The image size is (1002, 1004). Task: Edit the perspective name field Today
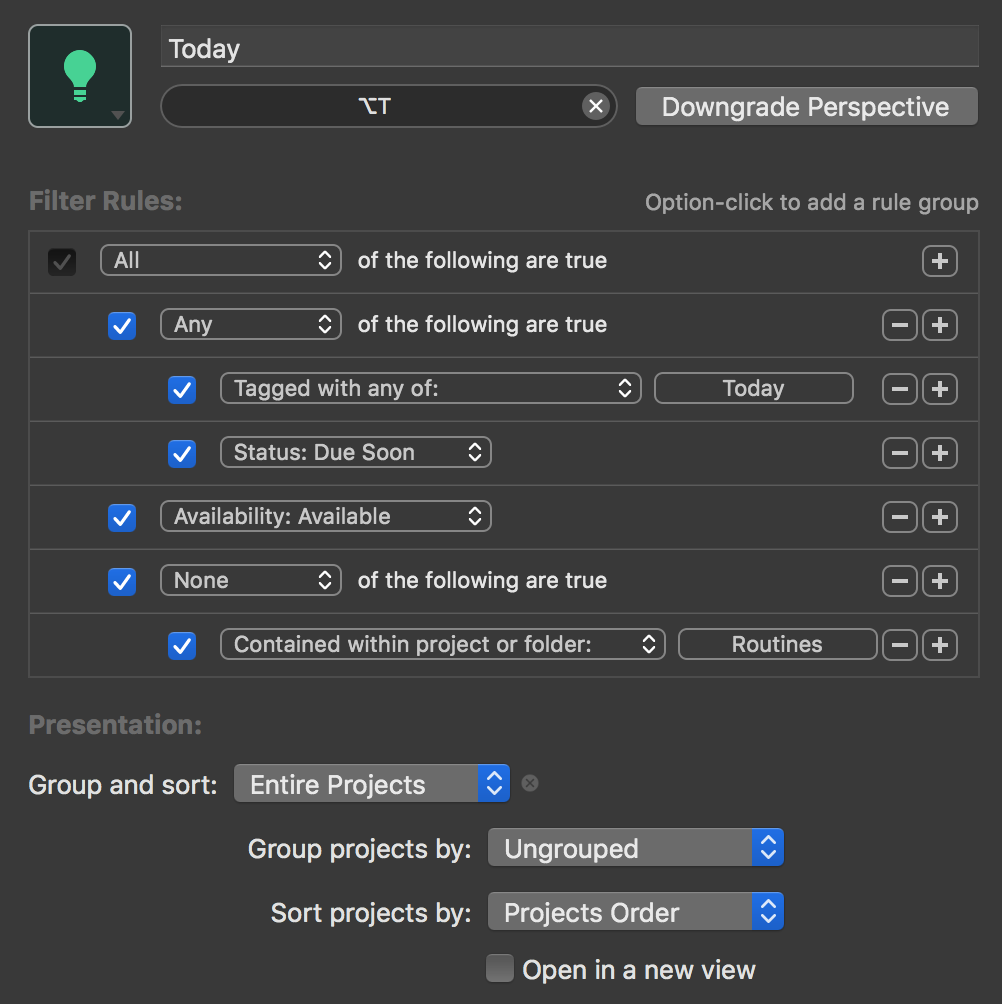[x=569, y=48]
